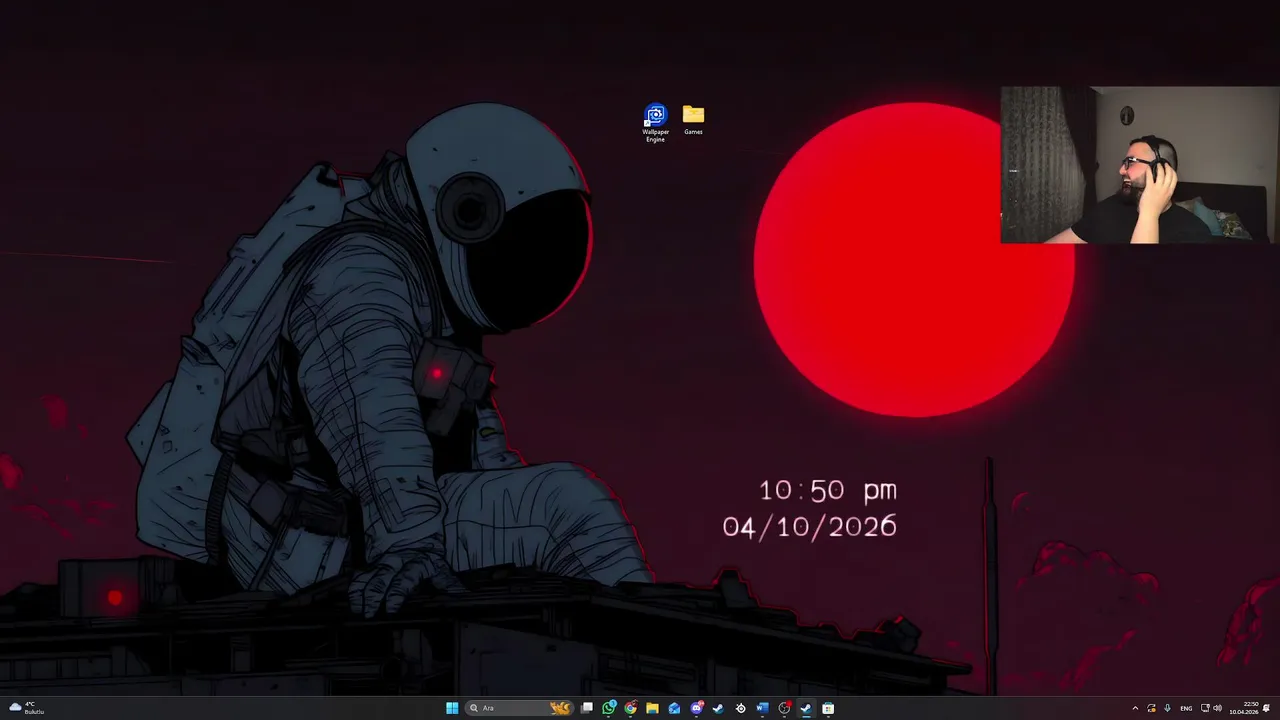Switch to the active Steam window icon
This screenshot has height=720, width=1280.
[x=806, y=708]
